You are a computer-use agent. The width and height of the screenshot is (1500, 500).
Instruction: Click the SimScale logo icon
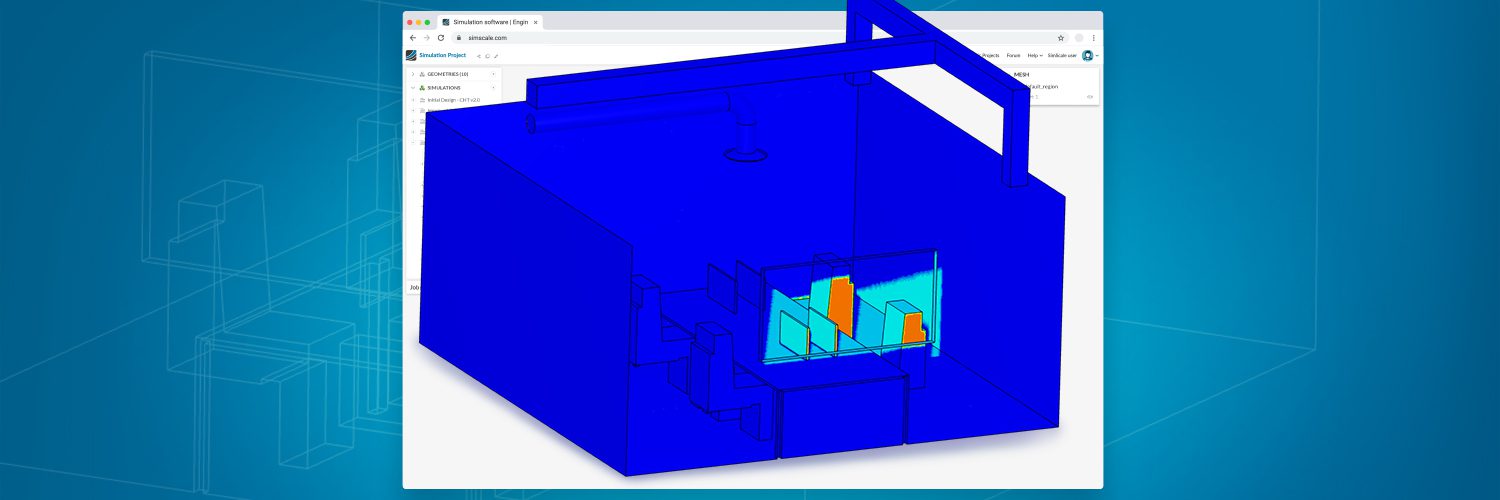pos(411,55)
